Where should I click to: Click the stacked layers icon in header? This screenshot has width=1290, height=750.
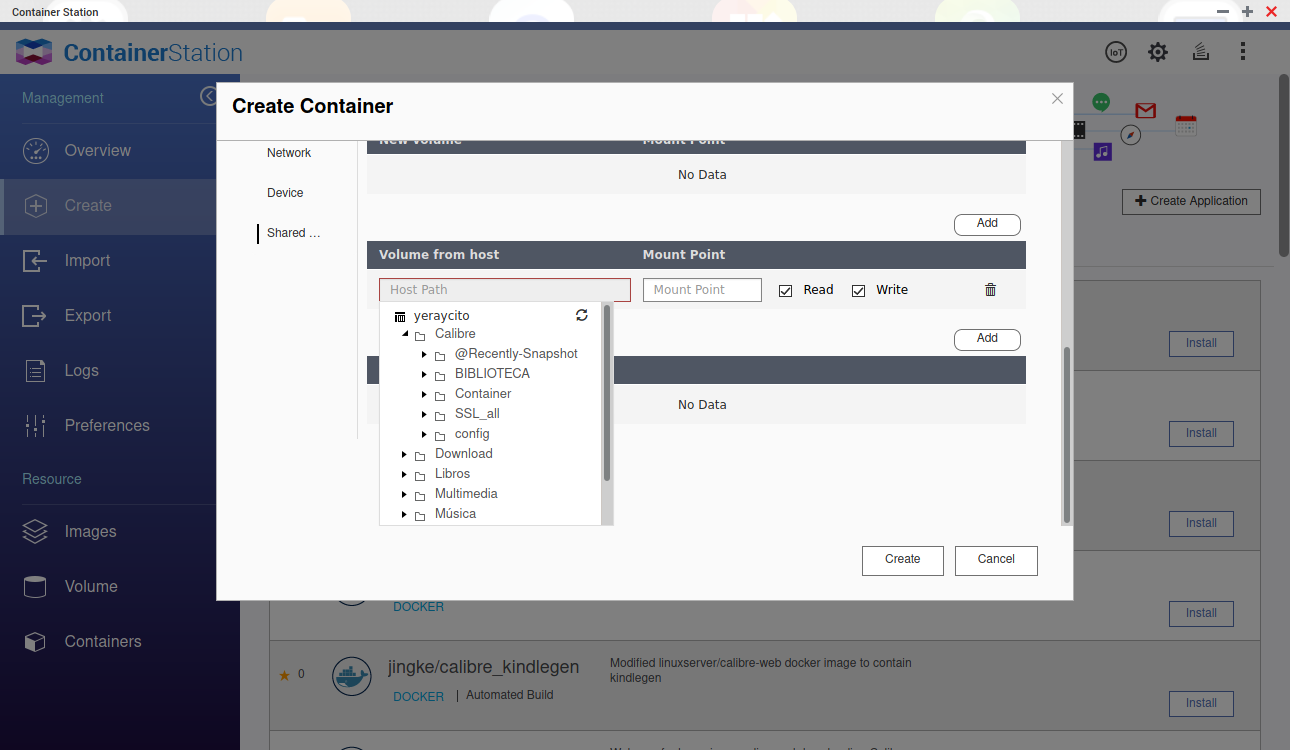point(1200,52)
